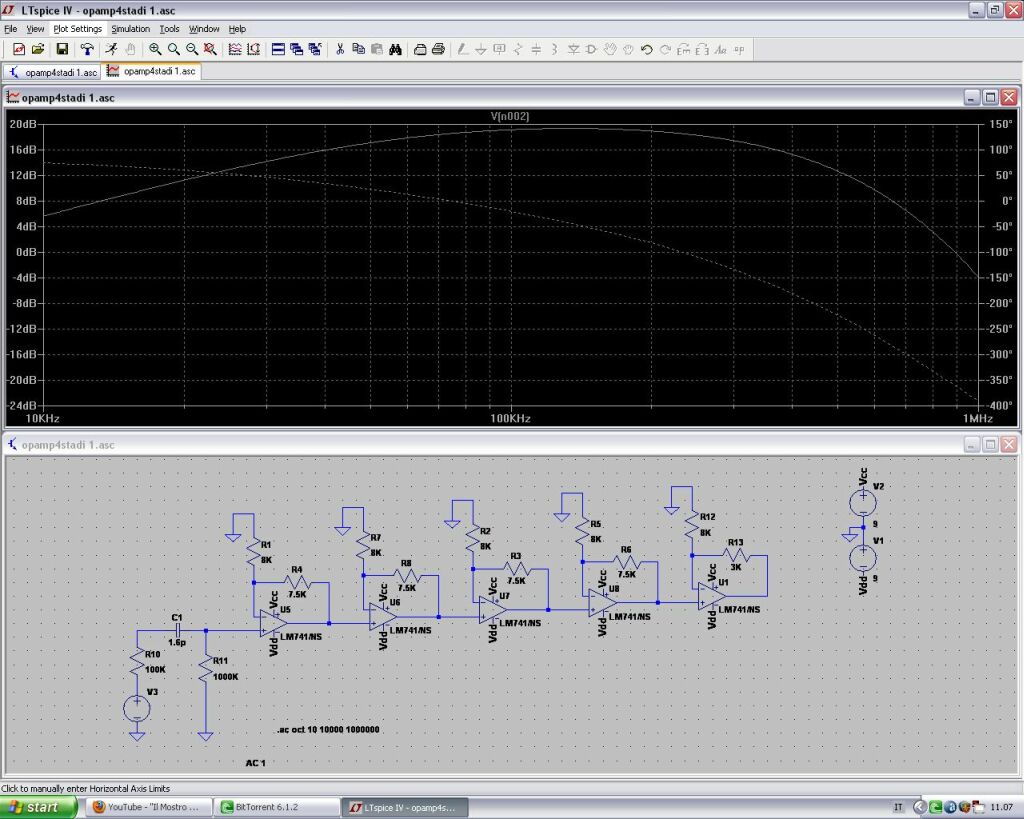The height and width of the screenshot is (819, 1024).
Task: Switch to the schematic document tab
Action: tap(53, 72)
